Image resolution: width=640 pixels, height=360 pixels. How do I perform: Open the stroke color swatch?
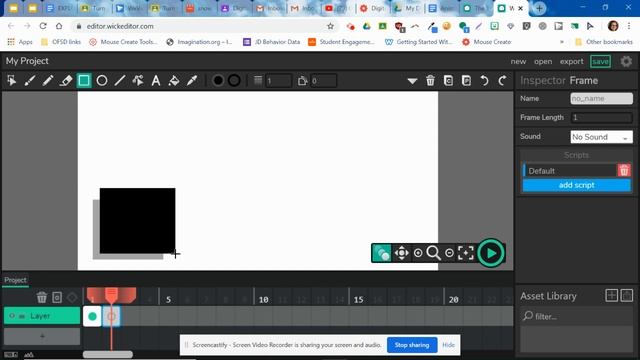234,80
